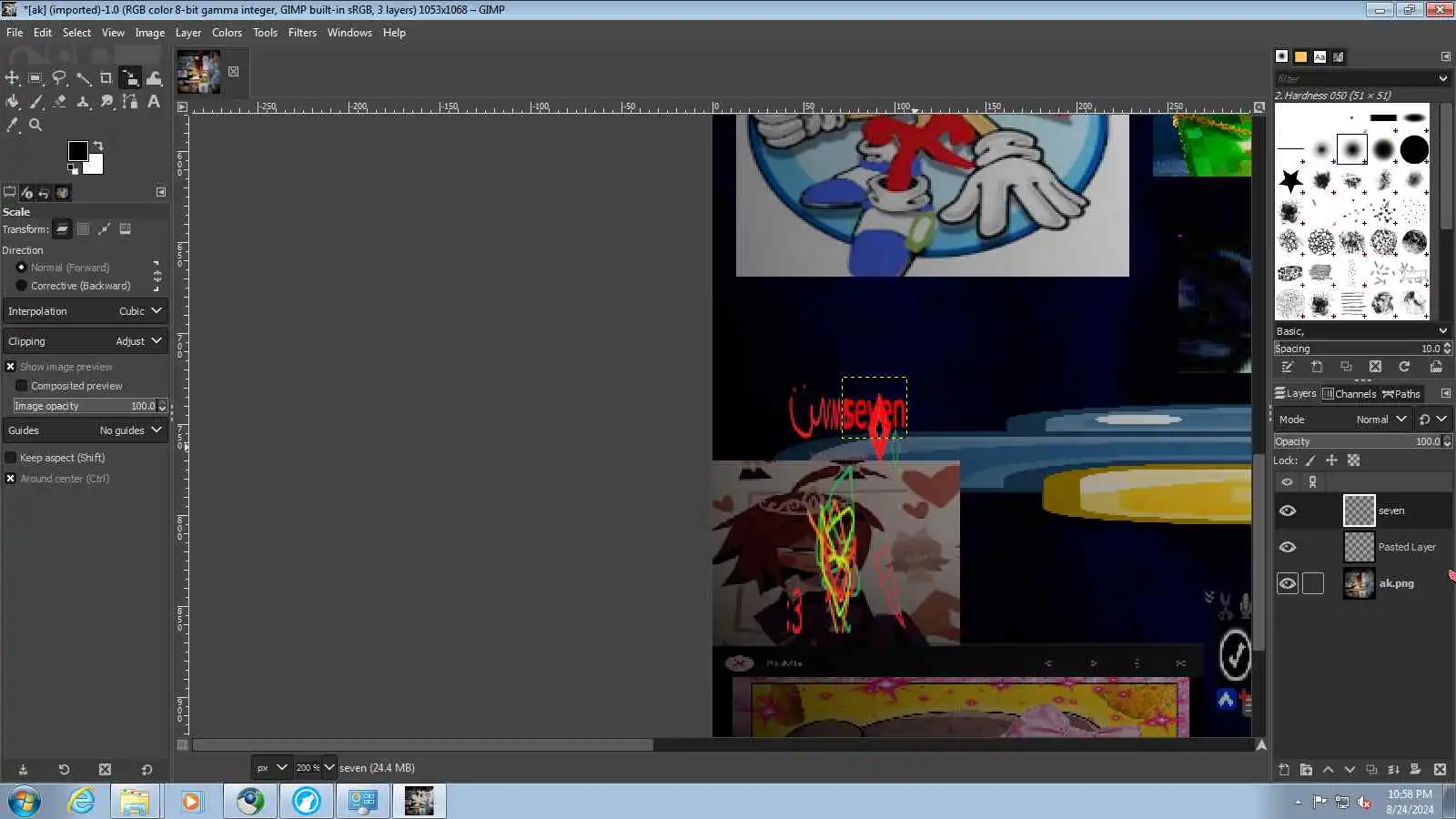Select the Smudge tool
This screenshot has width=1456, height=819.
[106, 102]
